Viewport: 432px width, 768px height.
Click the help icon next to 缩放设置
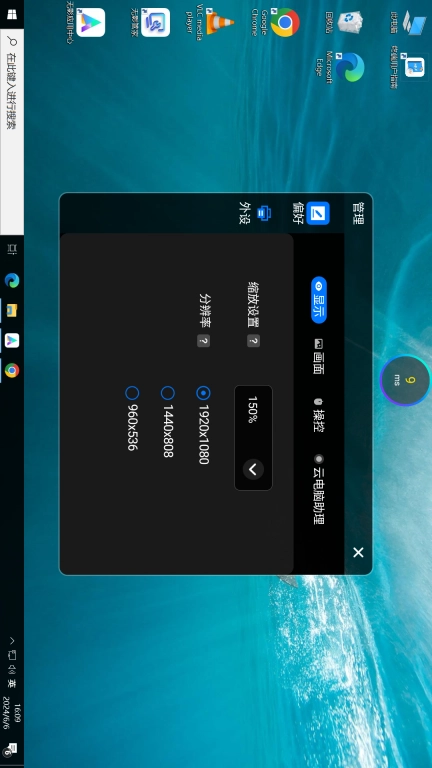click(x=253, y=341)
